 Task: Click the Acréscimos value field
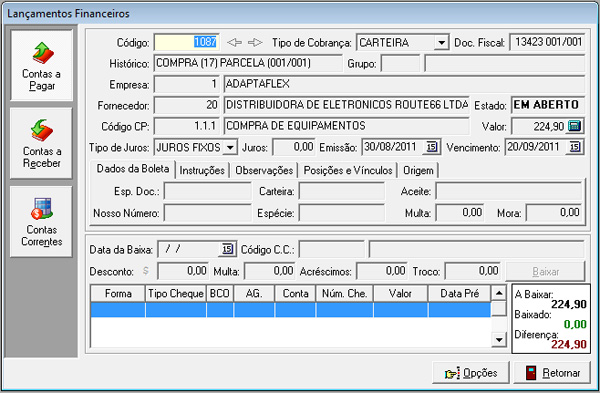pyautogui.click(x=382, y=271)
